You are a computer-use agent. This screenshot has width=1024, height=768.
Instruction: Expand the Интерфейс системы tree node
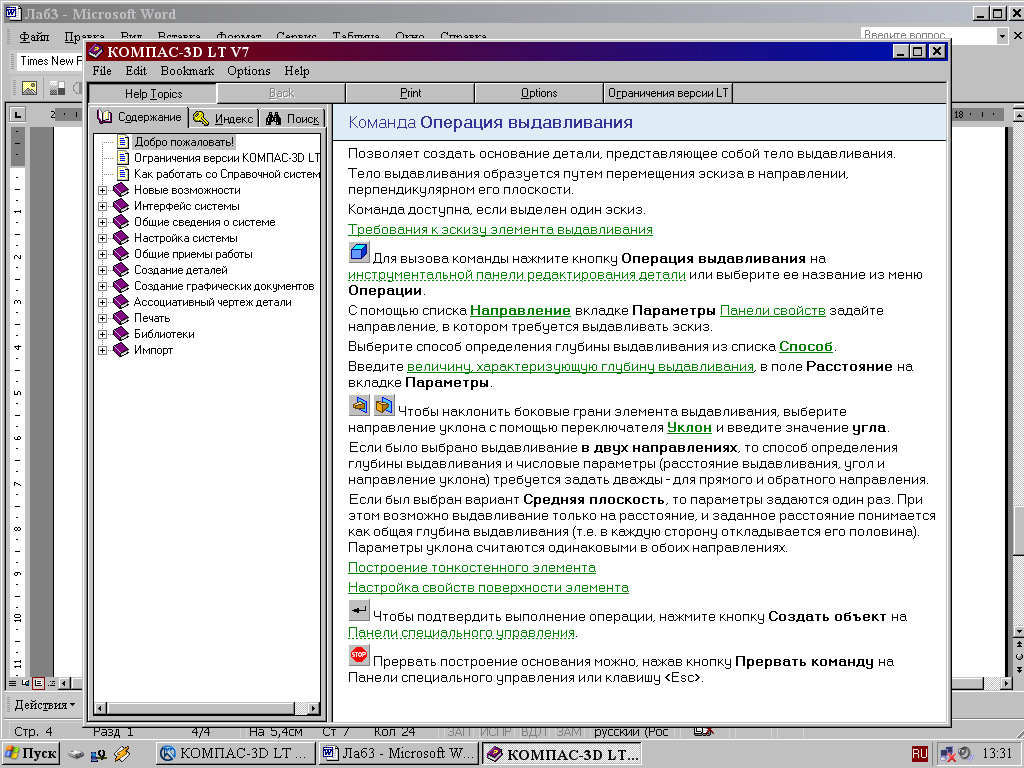[x=103, y=206]
